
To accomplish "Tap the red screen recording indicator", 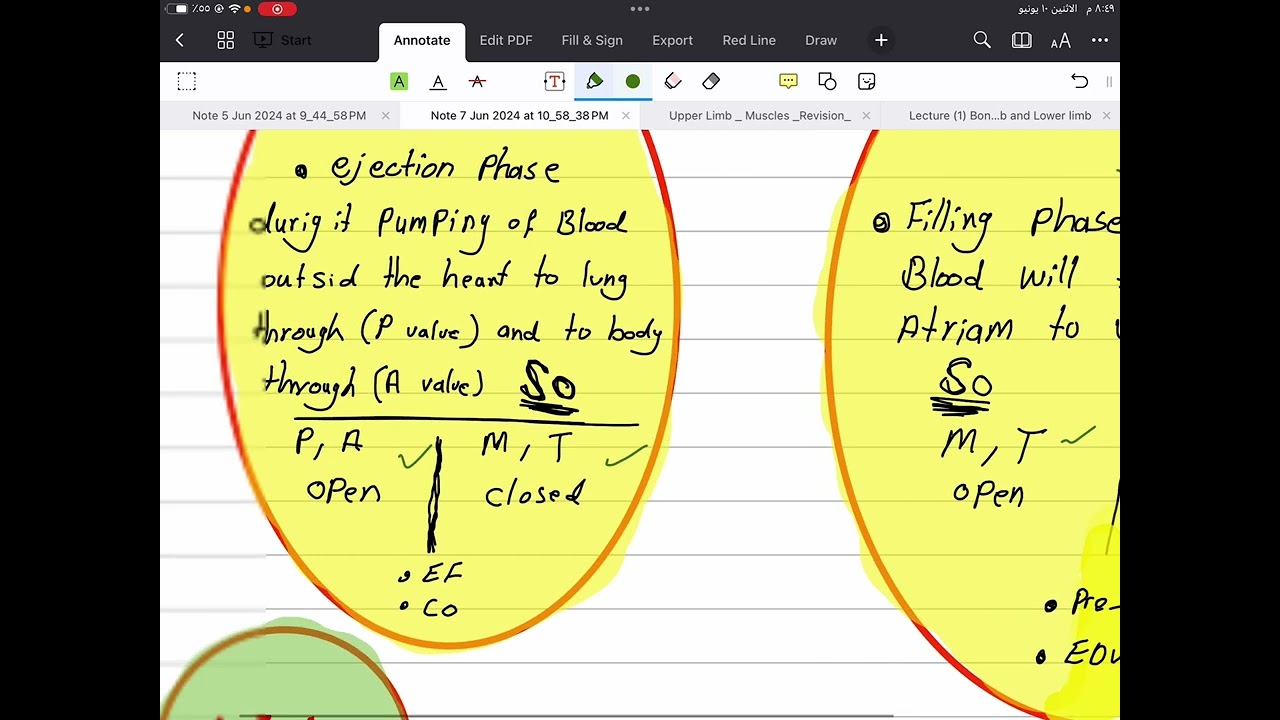I will pyautogui.click(x=277, y=9).
